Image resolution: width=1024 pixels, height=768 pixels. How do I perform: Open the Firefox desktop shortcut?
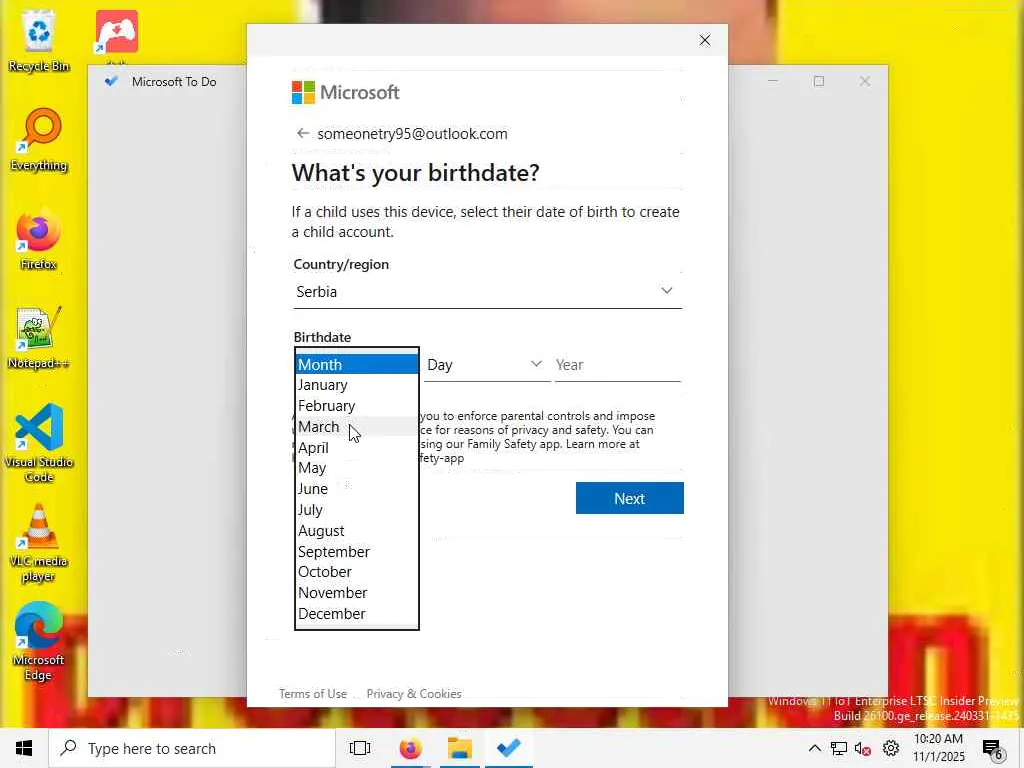39,239
